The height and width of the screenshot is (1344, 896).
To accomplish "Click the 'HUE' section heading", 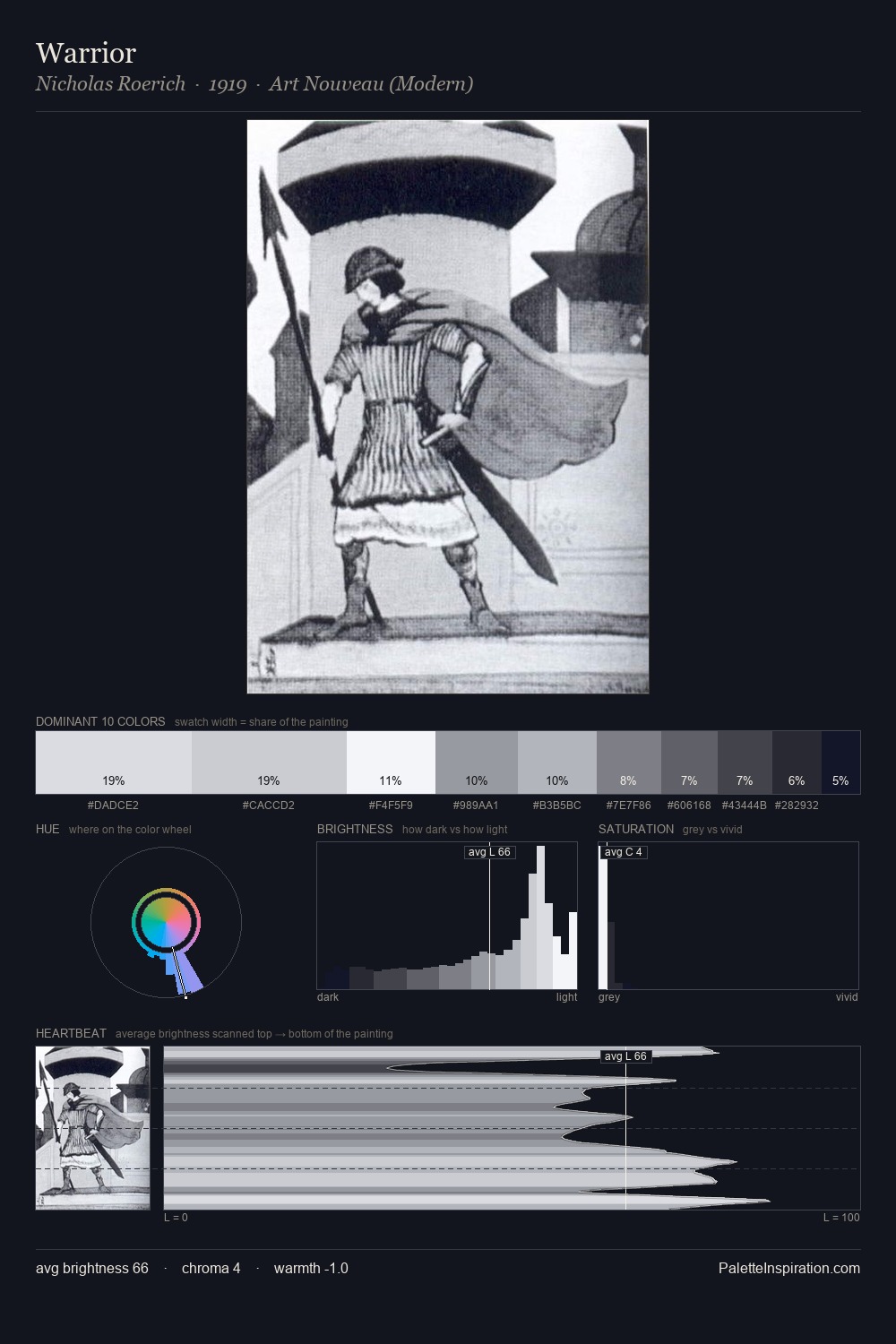I will pyautogui.click(x=47, y=829).
